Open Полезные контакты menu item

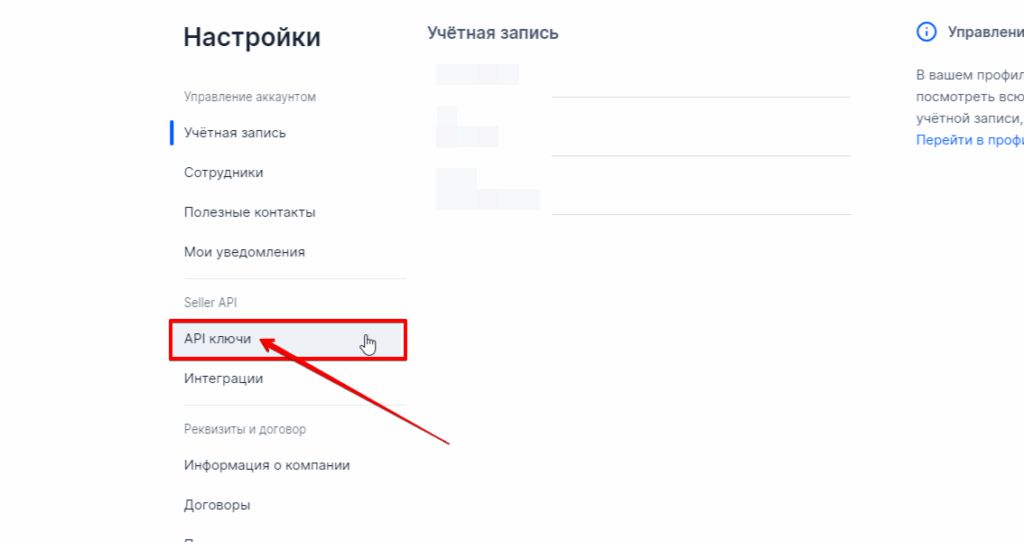coord(250,212)
